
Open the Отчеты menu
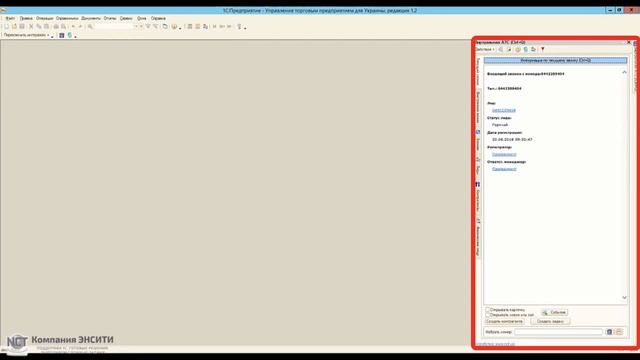tap(110, 18)
